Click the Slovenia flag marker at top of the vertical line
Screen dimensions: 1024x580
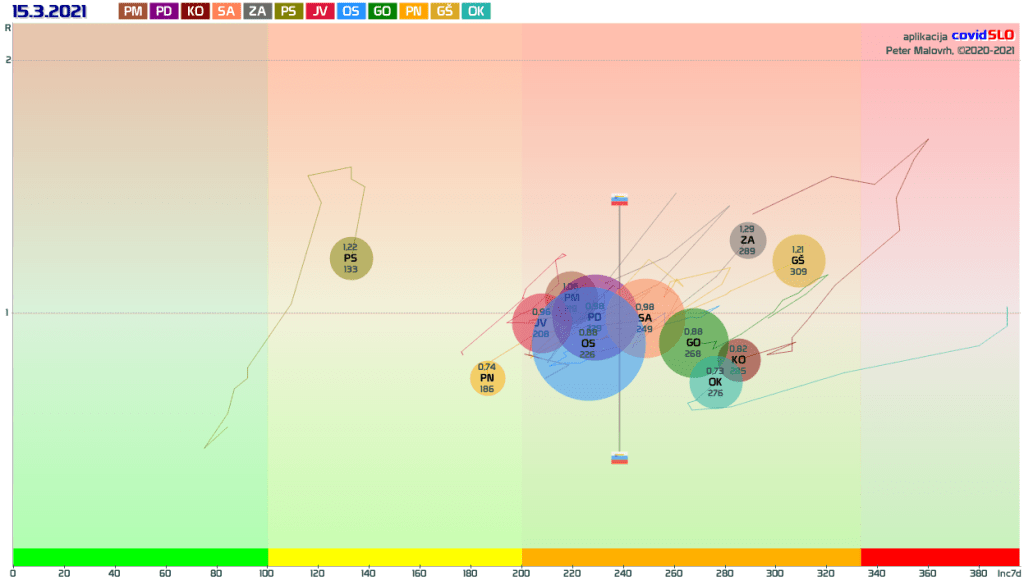click(619, 200)
